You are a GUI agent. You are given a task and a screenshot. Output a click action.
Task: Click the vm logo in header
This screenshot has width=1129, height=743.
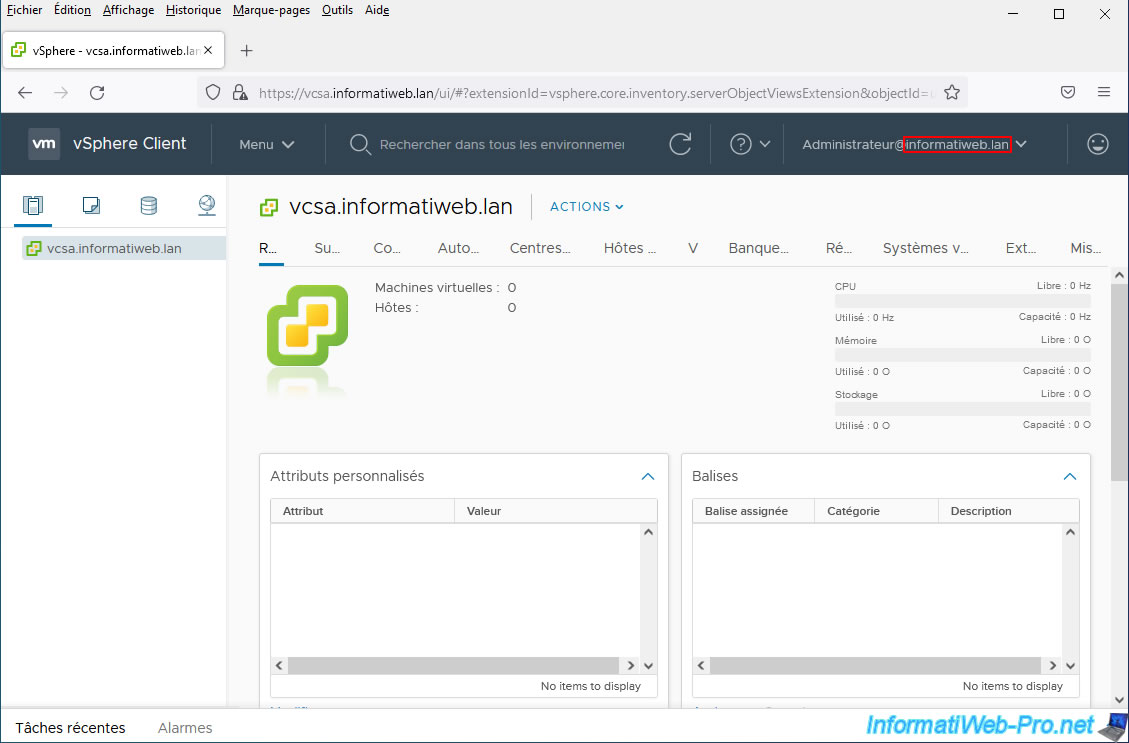pyautogui.click(x=44, y=144)
